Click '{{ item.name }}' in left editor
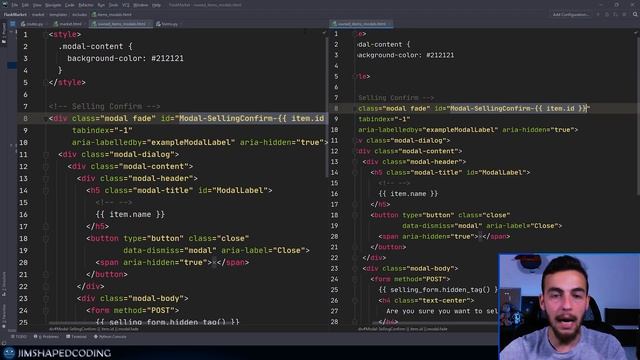640x360 pixels. click(x=130, y=214)
